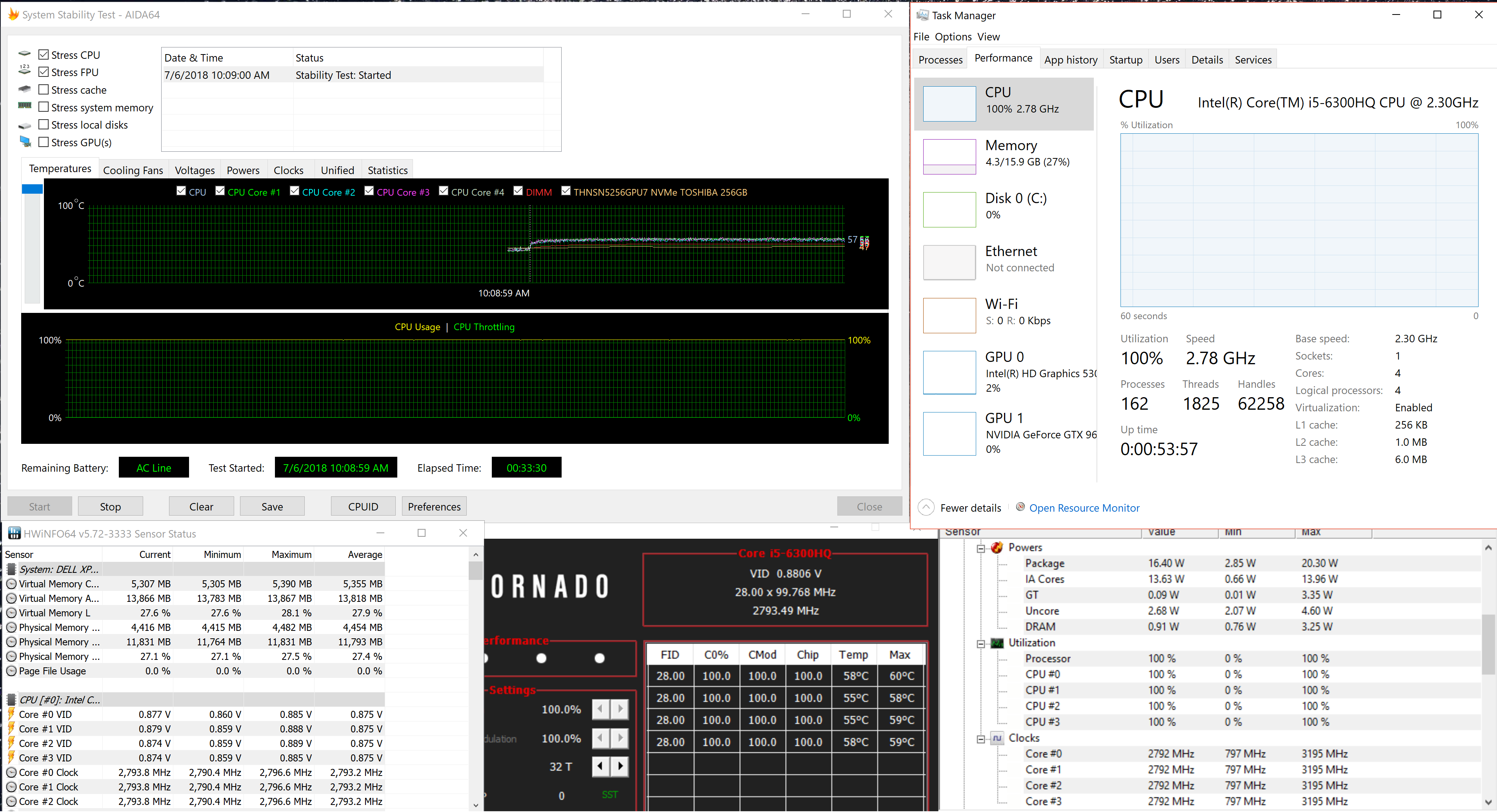This screenshot has height=812, width=1497.
Task: Click the Utilization group chip icon
Action: pyautogui.click(x=997, y=643)
